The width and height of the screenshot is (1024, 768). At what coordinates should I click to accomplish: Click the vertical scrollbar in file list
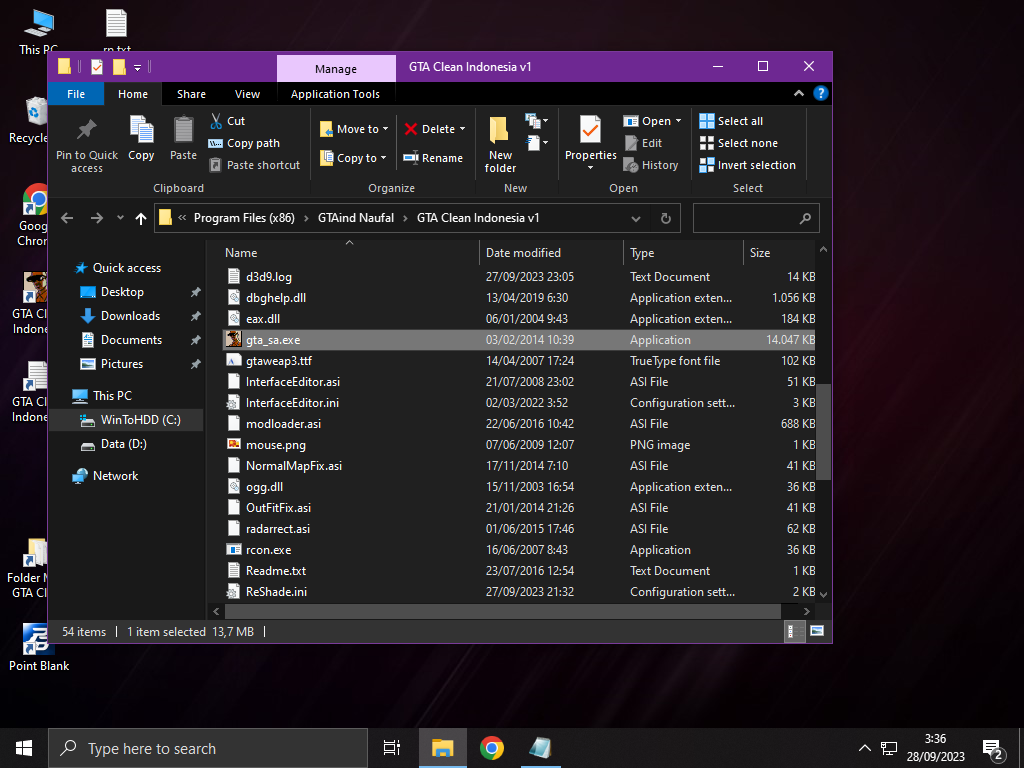coord(824,431)
